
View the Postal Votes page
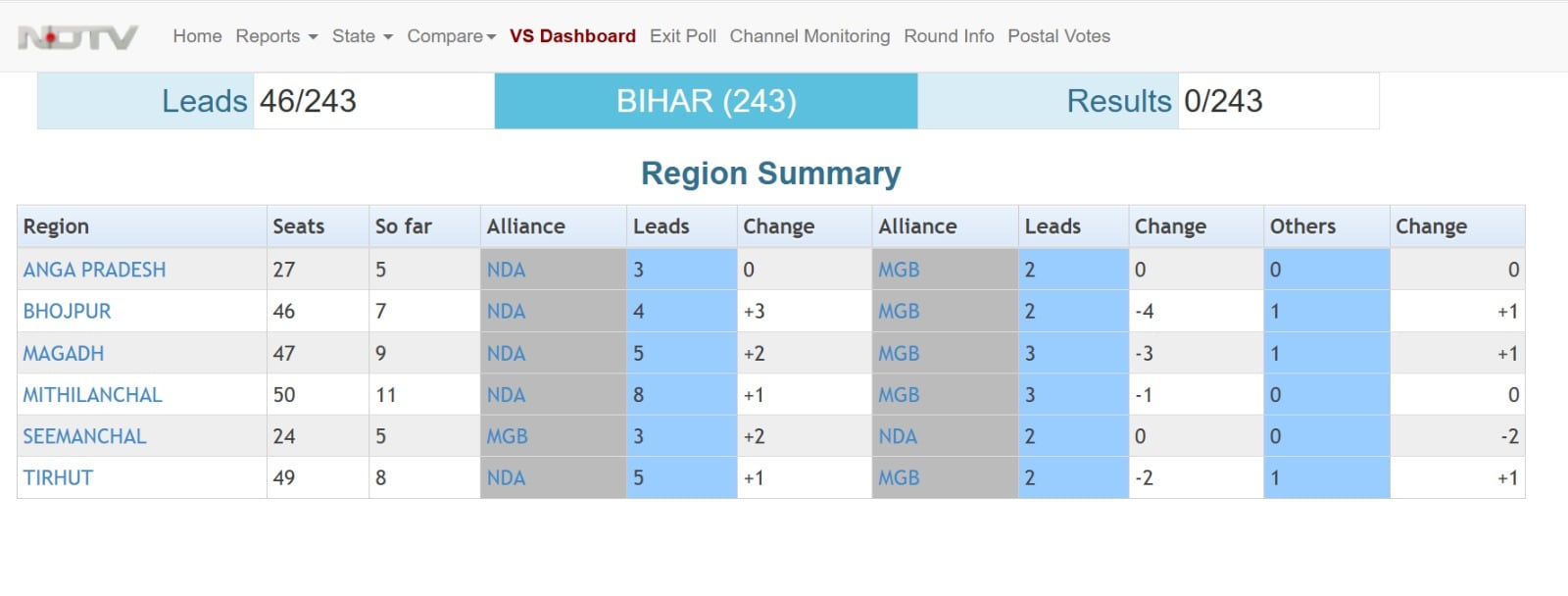(x=1058, y=36)
